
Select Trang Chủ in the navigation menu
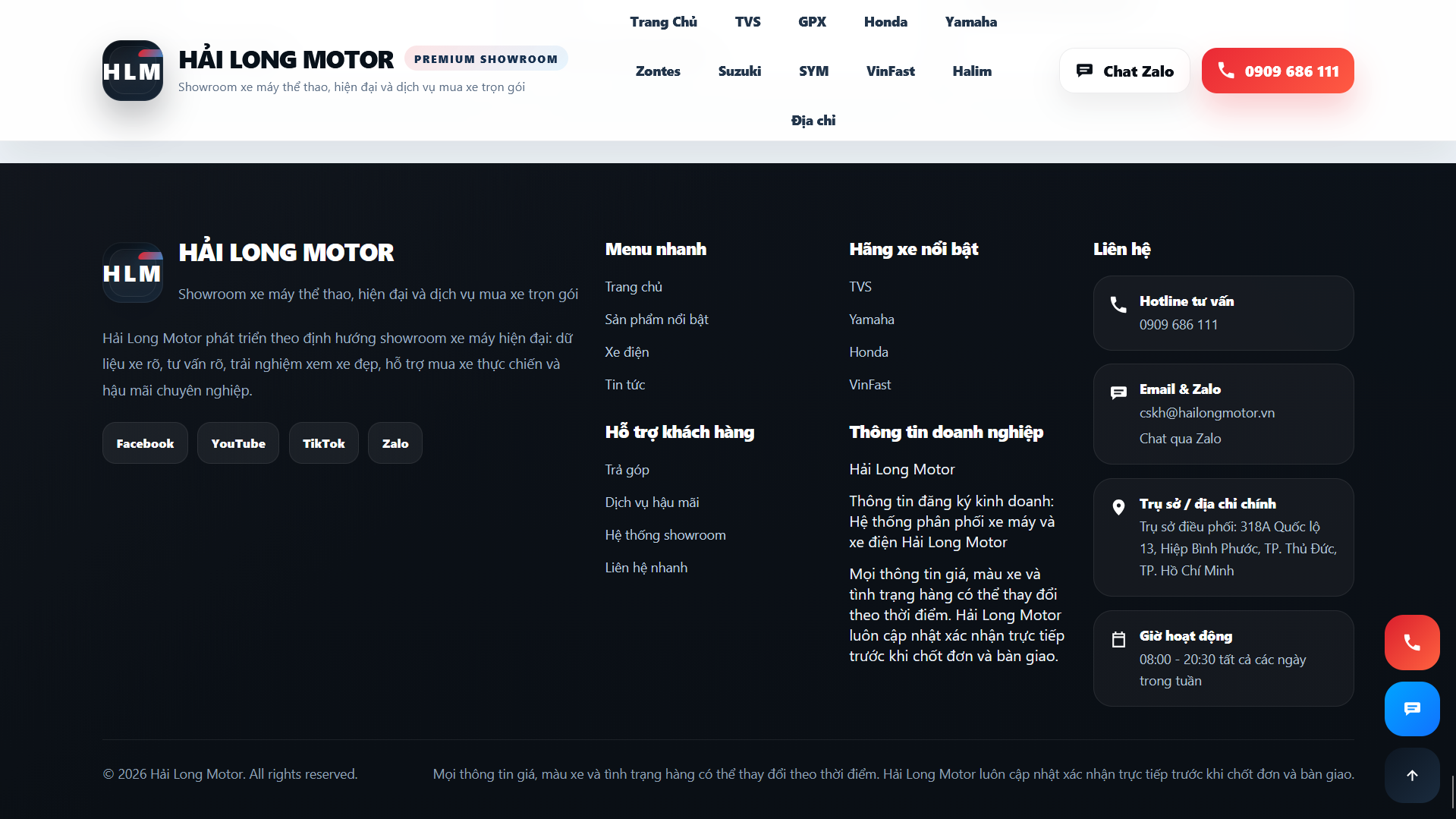[x=663, y=21]
